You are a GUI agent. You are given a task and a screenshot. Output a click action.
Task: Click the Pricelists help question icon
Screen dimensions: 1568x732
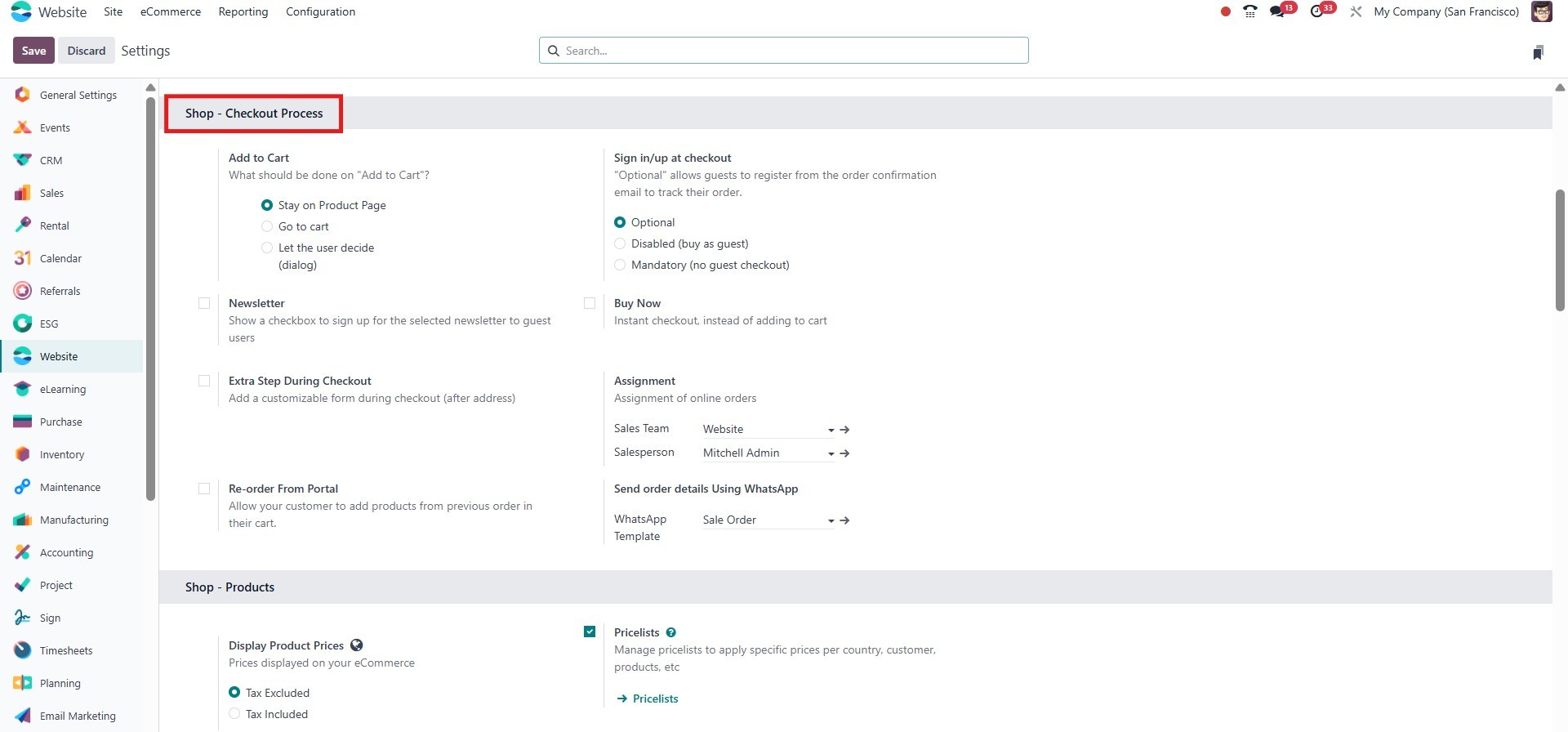click(x=671, y=632)
